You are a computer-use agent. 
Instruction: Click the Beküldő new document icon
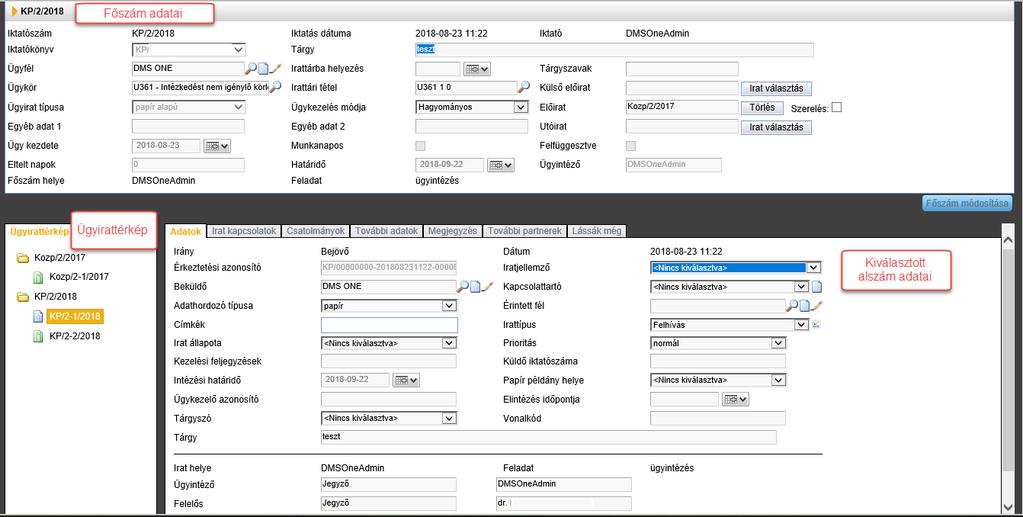point(474,286)
